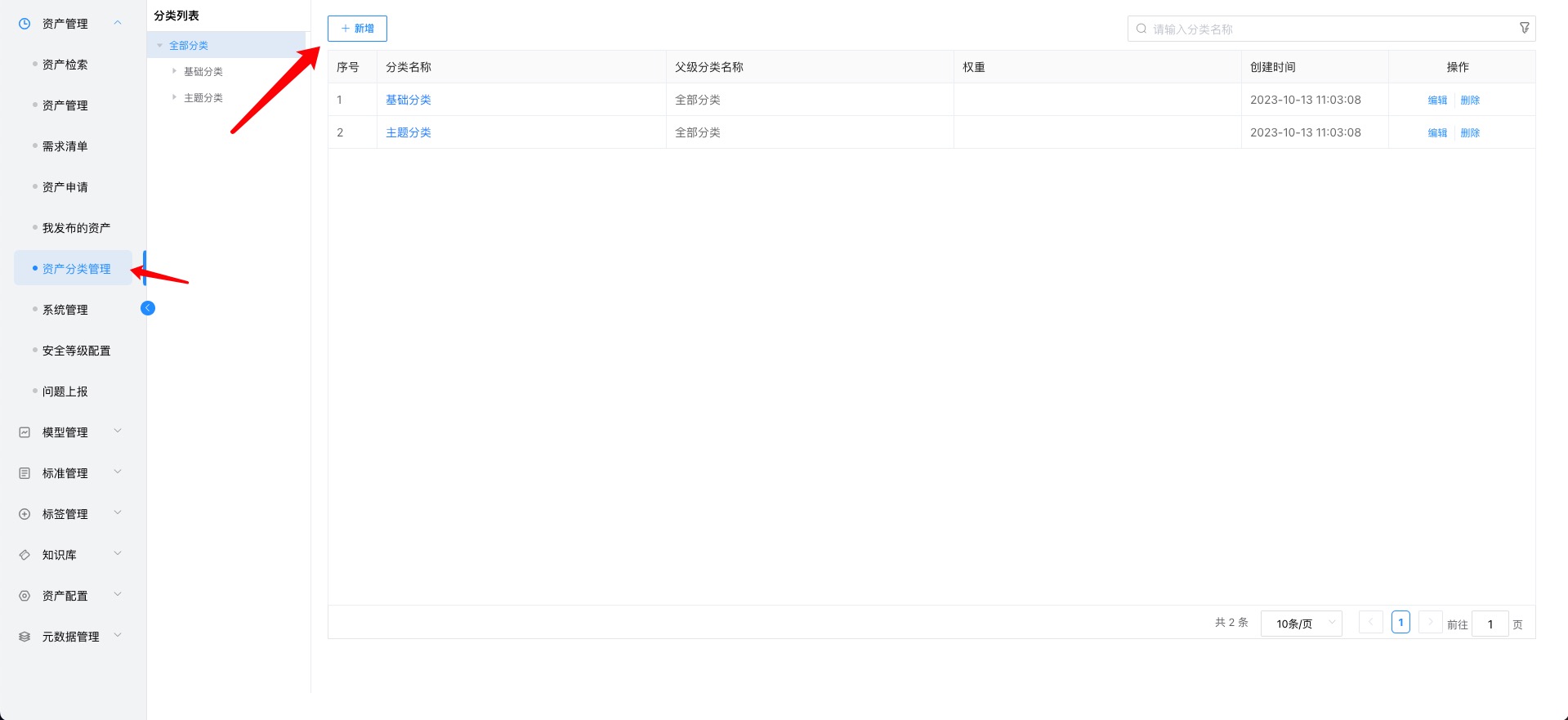Open 系统管理 in the sidebar
This screenshot has height=720, width=1568.
coord(65,310)
